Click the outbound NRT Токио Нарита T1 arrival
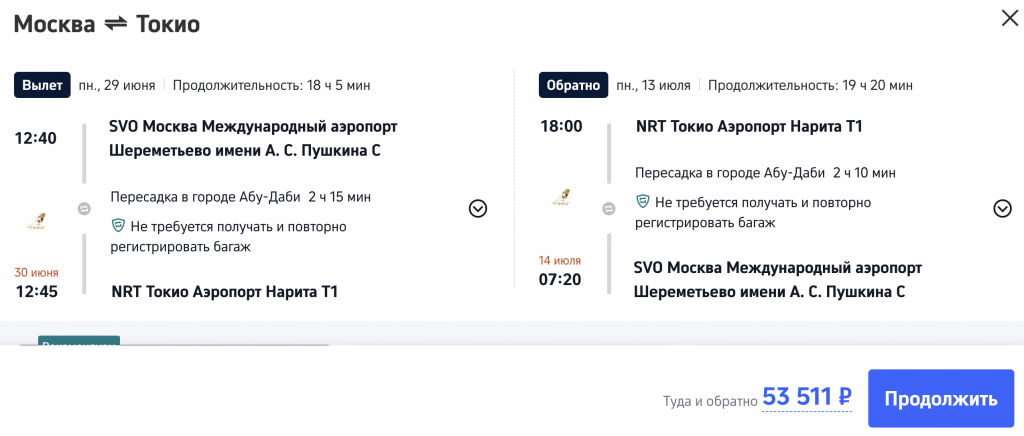Image resolution: width=1024 pixels, height=436 pixels. (x=225, y=292)
